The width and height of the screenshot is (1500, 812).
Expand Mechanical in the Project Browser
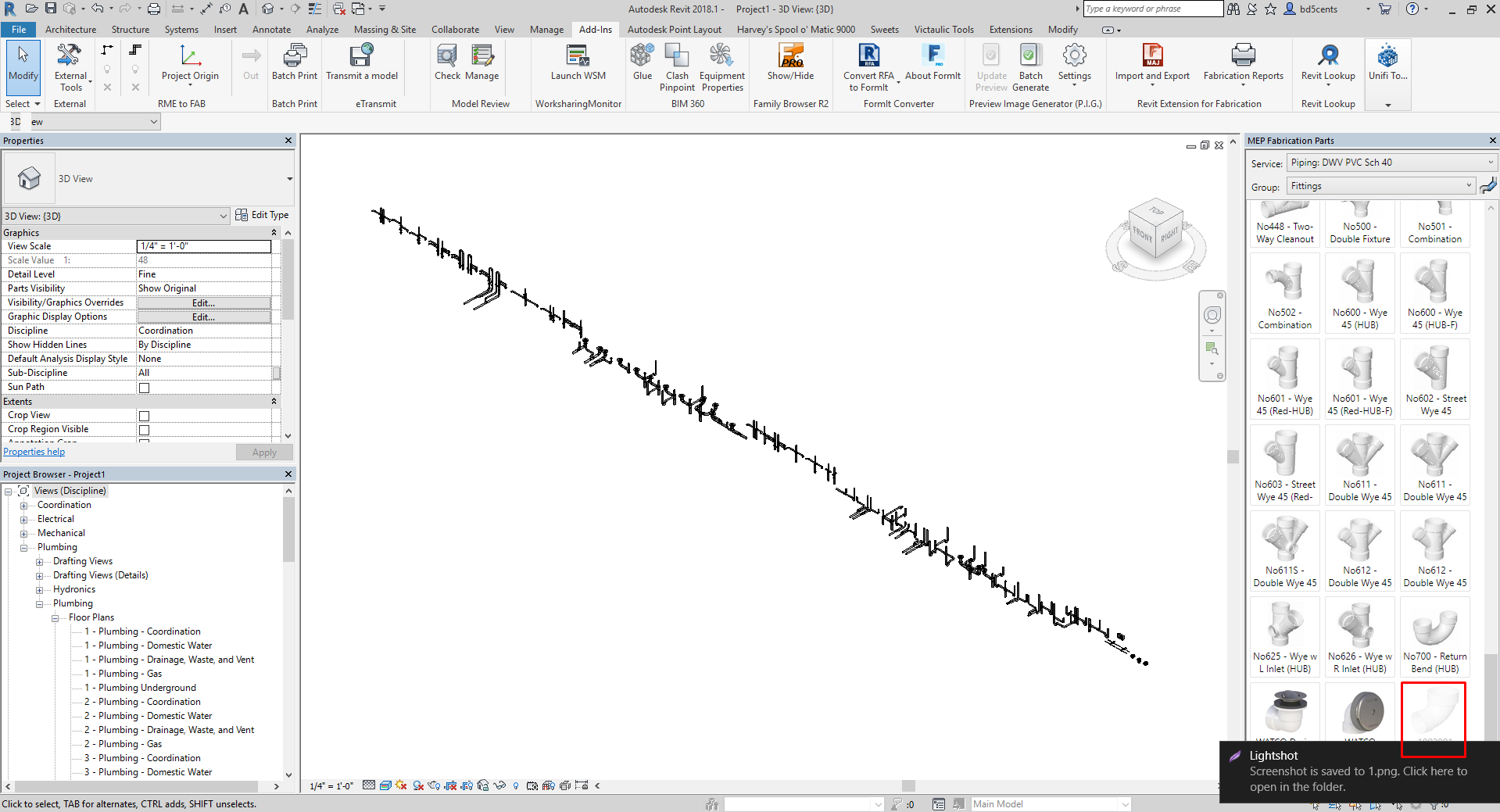click(x=25, y=532)
